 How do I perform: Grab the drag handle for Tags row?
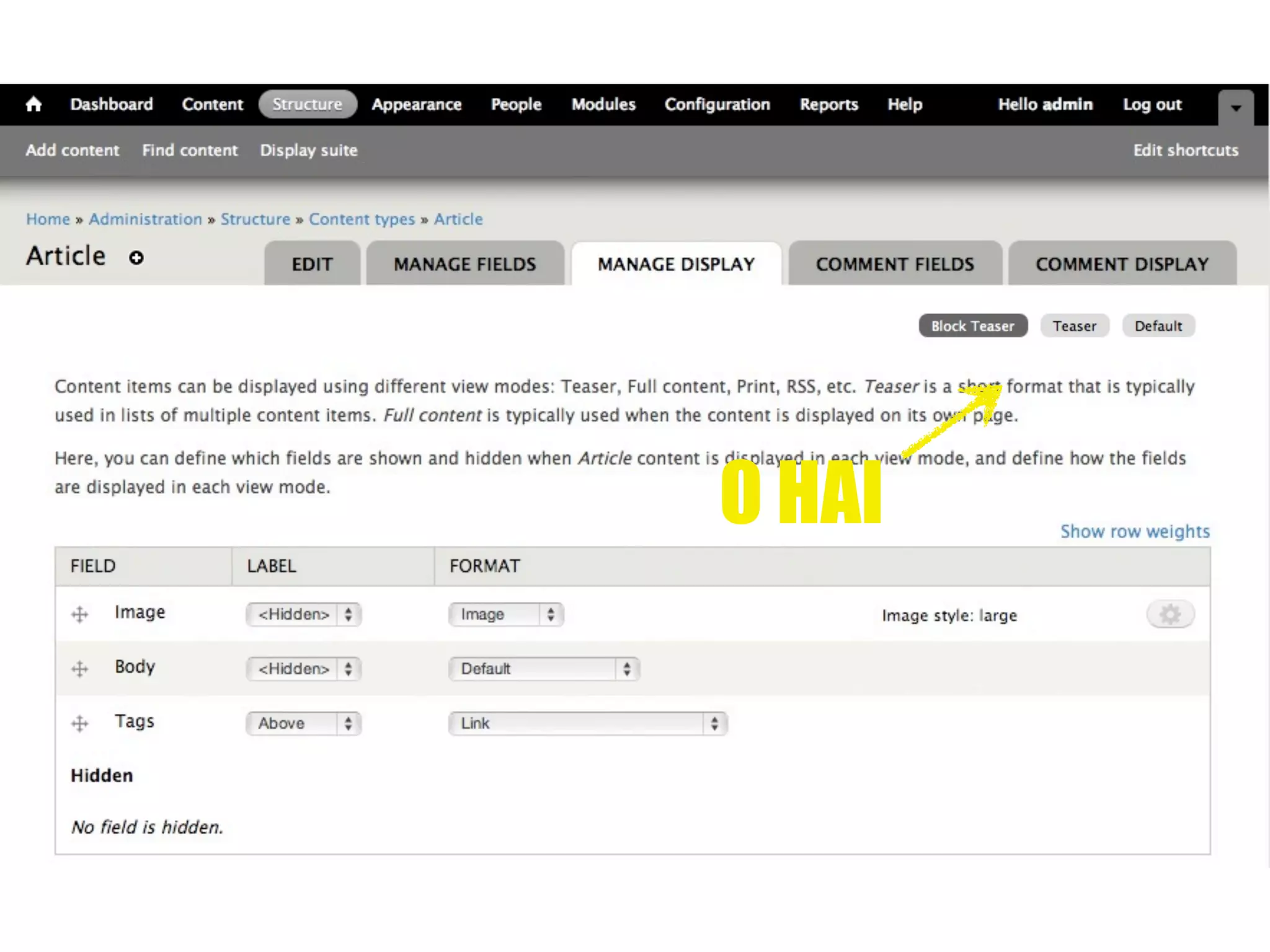(x=79, y=723)
